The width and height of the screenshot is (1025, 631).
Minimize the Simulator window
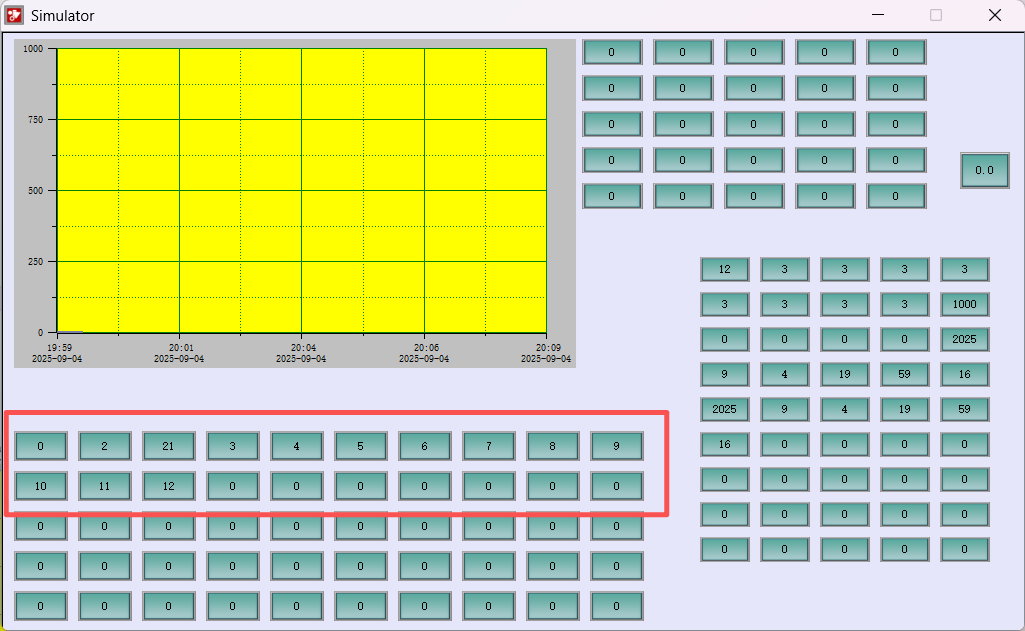click(x=878, y=15)
